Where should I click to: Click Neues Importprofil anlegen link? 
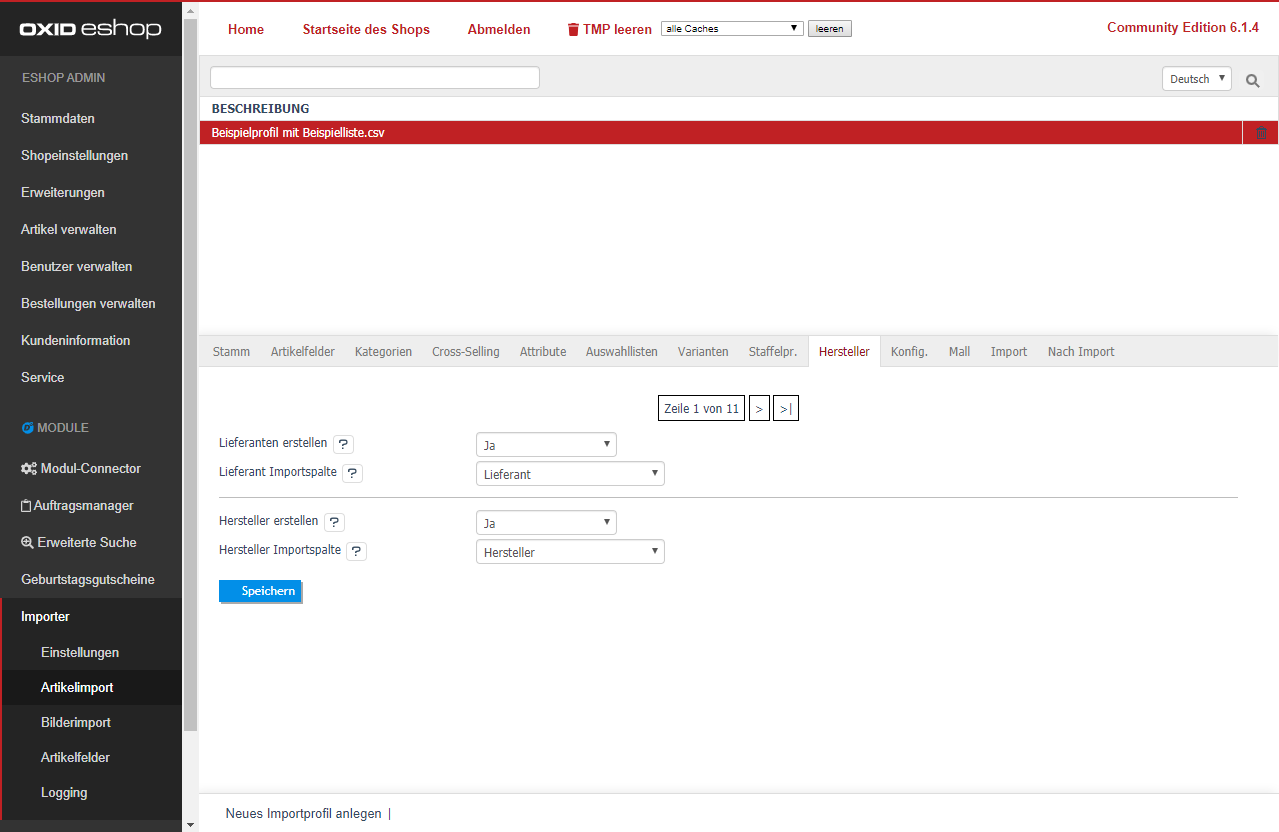pyautogui.click(x=303, y=814)
